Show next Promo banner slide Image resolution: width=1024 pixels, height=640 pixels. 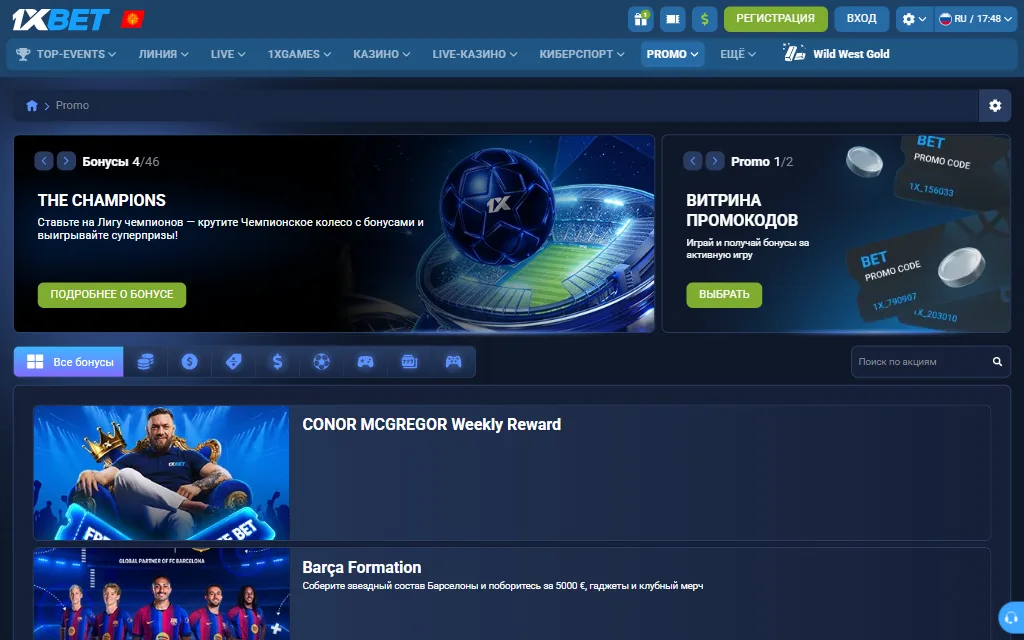[715, 161]
